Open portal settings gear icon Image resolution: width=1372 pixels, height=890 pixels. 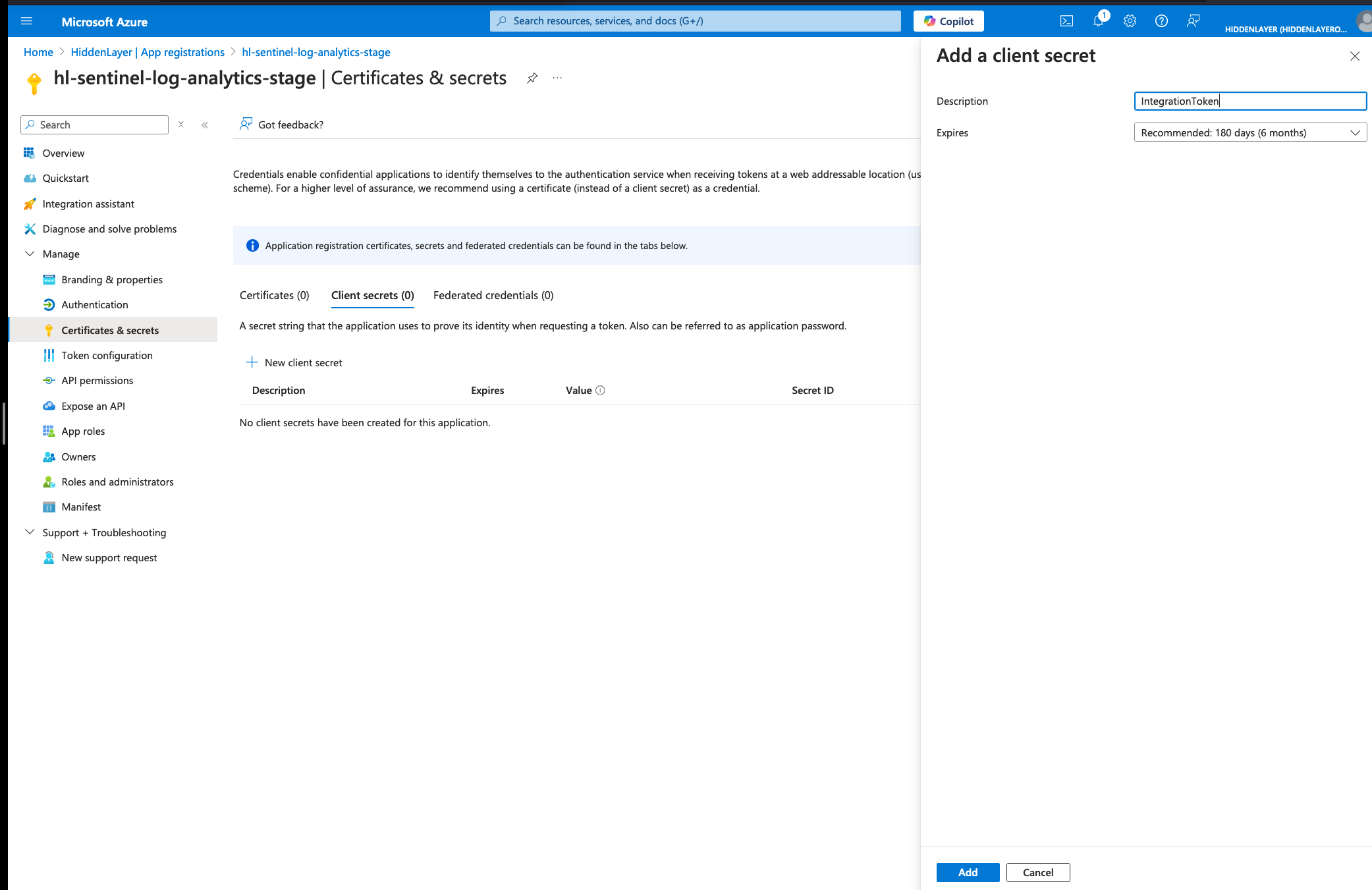point(1130,21)
